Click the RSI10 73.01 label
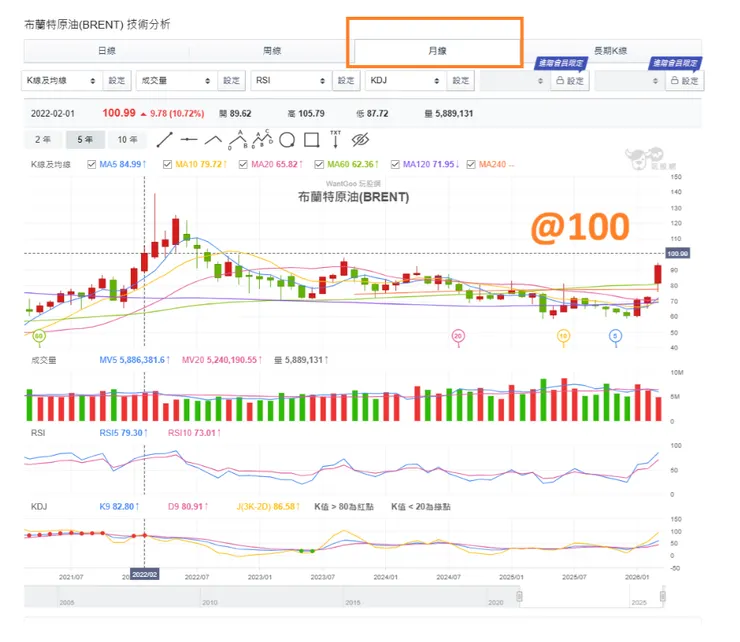Image resolution: width=740 pixels, height=642 pixels. tap(194, 433)
